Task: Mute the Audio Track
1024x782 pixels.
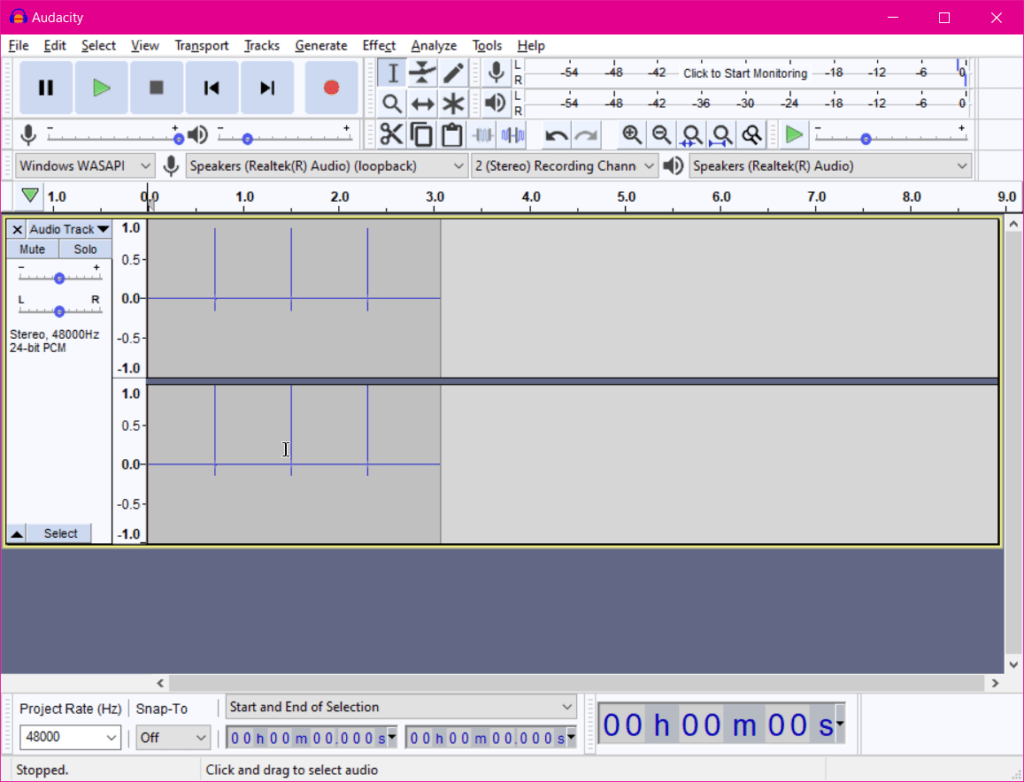Action: click(x=32, y=249)
